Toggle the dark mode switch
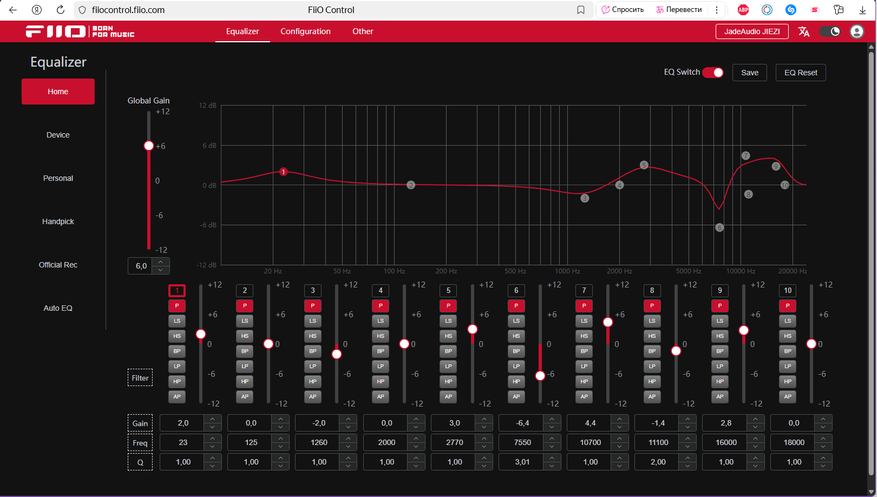This screenshot has width=877, height=497. tap(830, 31)
